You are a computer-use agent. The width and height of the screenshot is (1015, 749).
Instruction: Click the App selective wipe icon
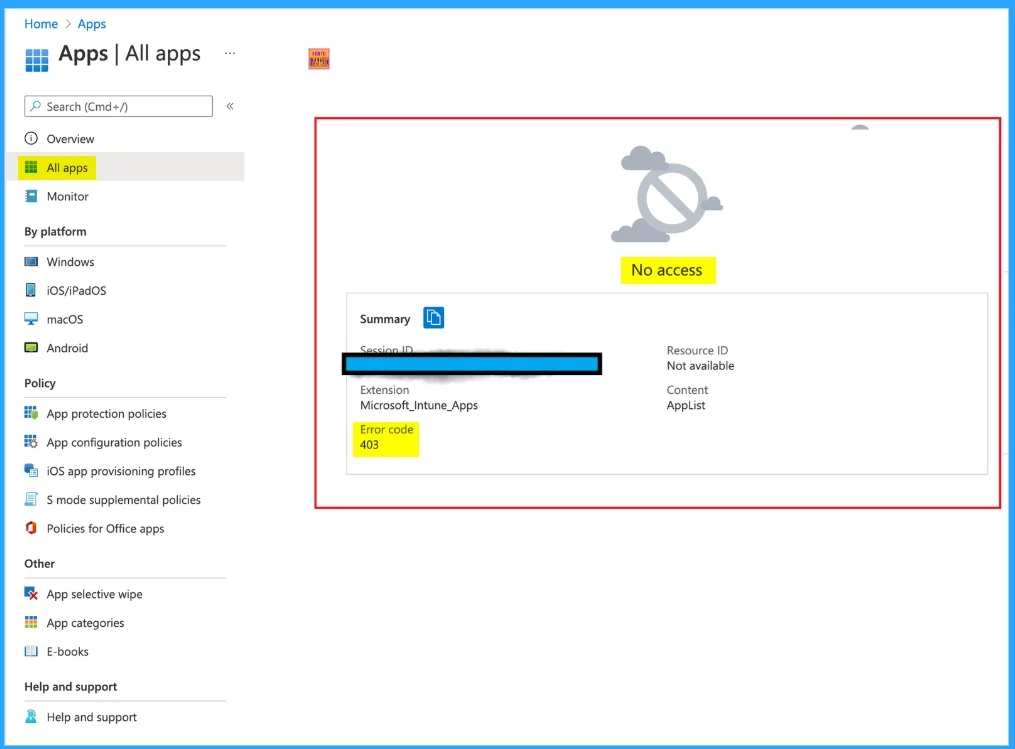click(31, 594)
